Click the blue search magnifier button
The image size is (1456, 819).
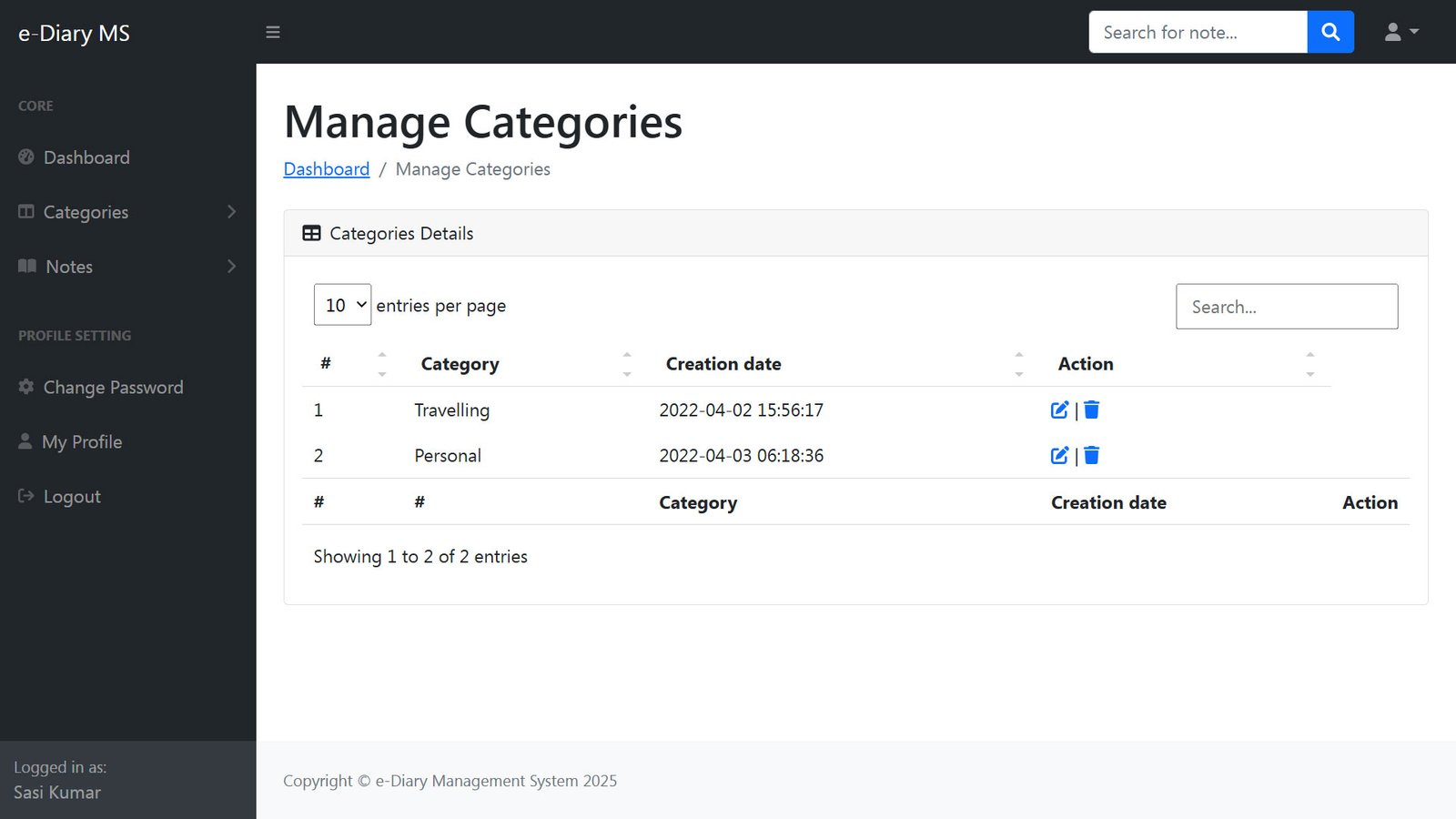(x=1330, y=32)
